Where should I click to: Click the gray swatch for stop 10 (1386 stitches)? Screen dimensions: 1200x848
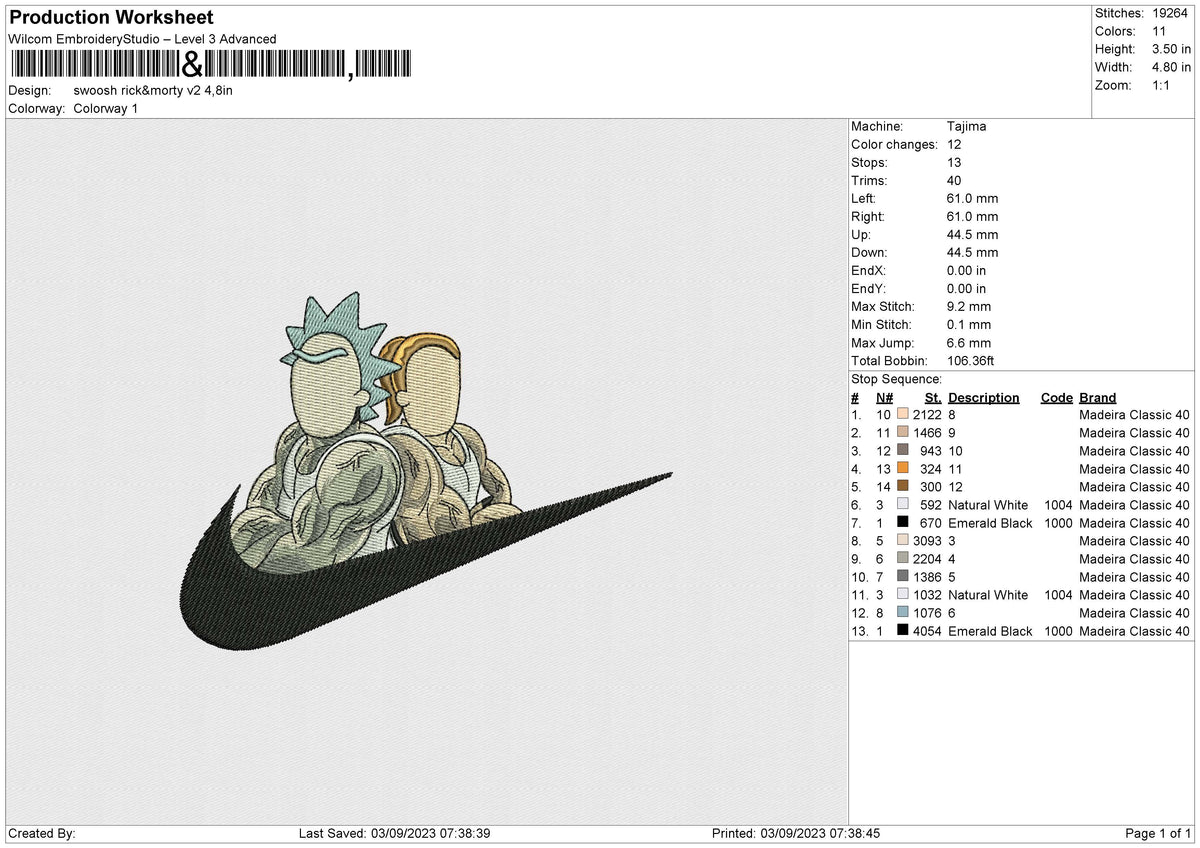902,576
